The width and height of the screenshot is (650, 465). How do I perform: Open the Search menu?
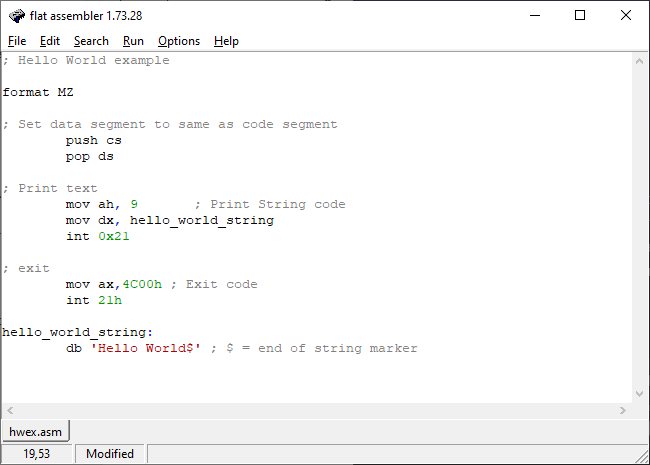(x=91, y=41)
